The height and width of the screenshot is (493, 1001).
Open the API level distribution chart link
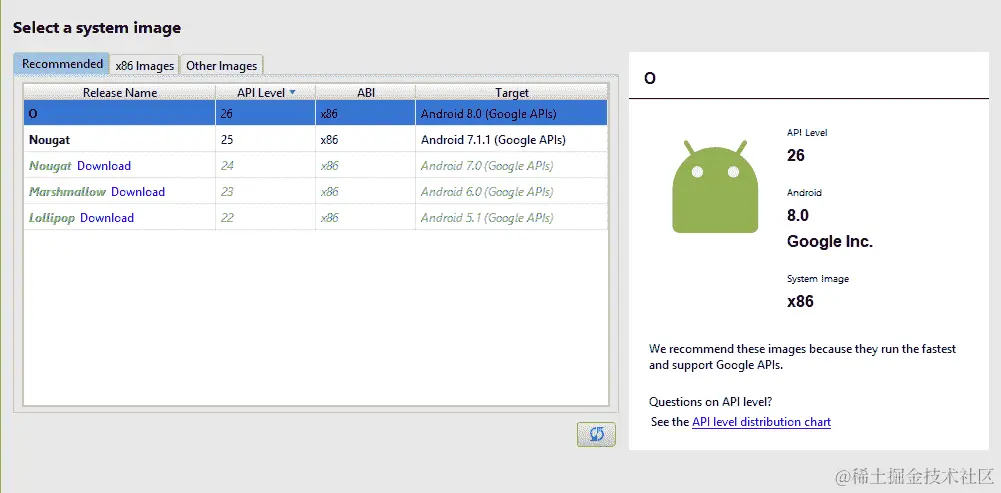click(x=761, y=421)
